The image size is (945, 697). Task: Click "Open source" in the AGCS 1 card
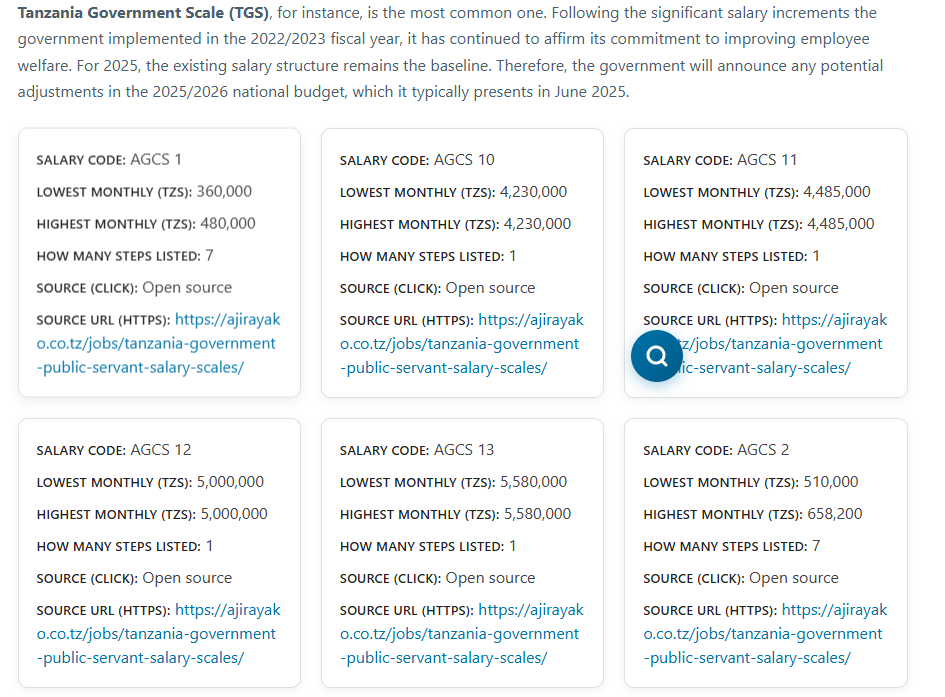tap(187, 288)
